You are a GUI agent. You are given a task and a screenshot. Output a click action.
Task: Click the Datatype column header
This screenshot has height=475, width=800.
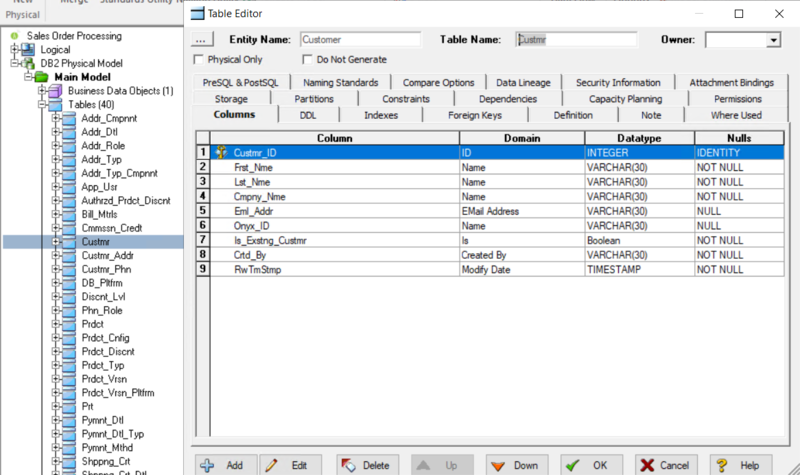pyautogui.click(x=639, y=138)
